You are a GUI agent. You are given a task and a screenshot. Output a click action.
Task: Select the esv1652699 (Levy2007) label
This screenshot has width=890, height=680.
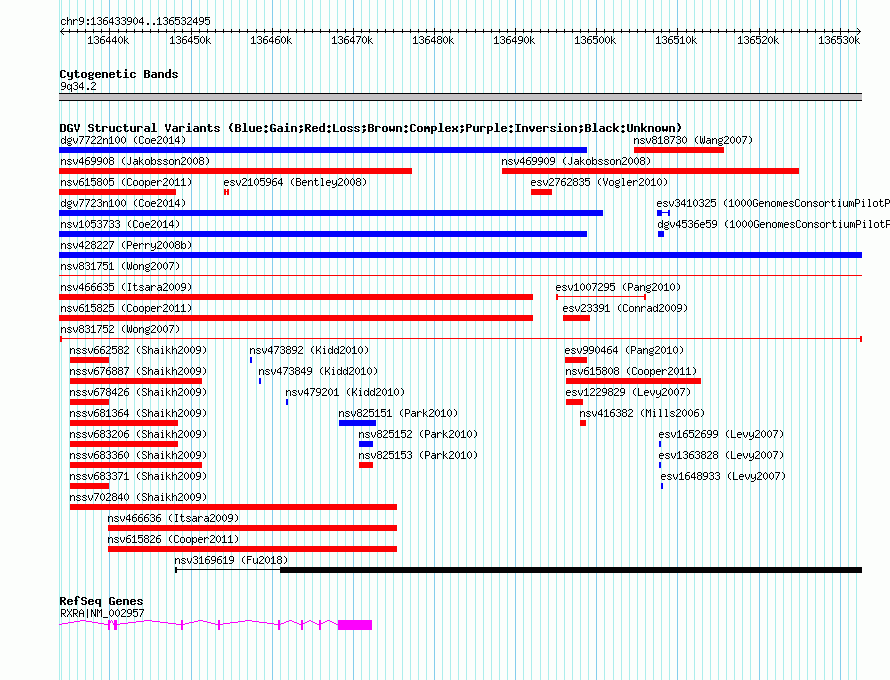click(x=721, y=434)
